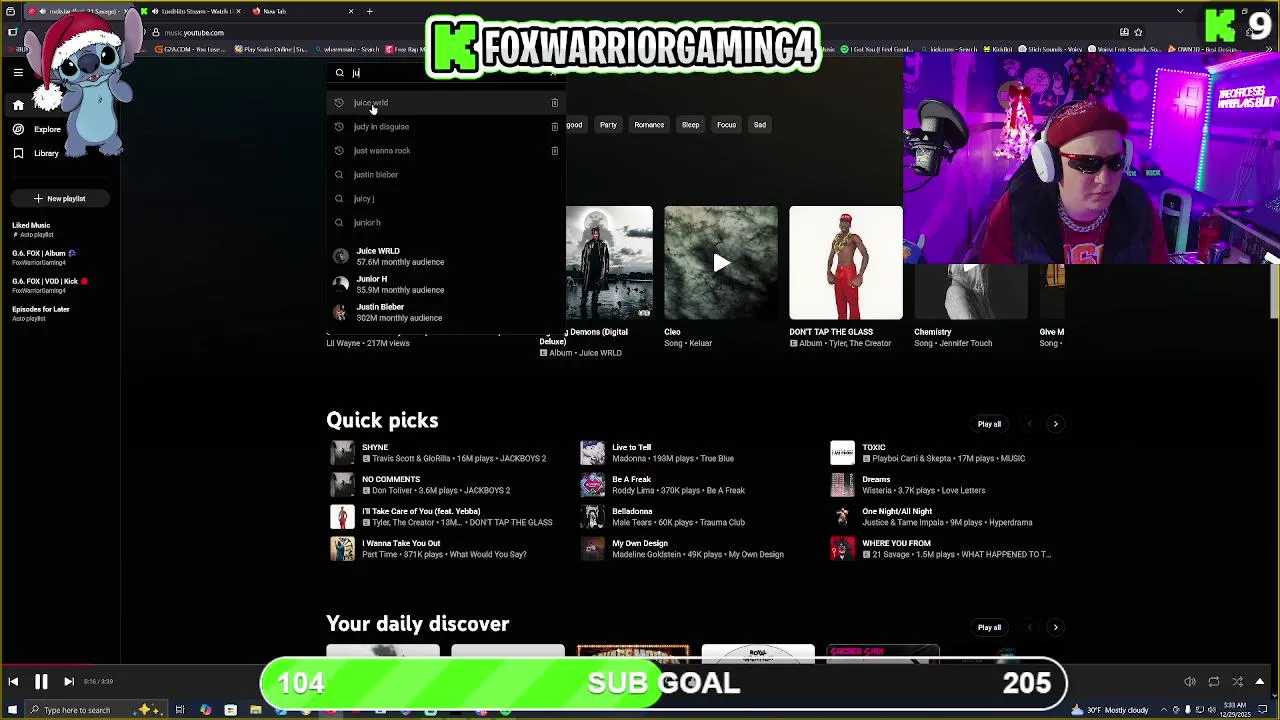The width and height of the screenshot is (1280, 720).
Task: Play TOXIC by Playboi Carti & Skepta
Action: tap(843, 453)
